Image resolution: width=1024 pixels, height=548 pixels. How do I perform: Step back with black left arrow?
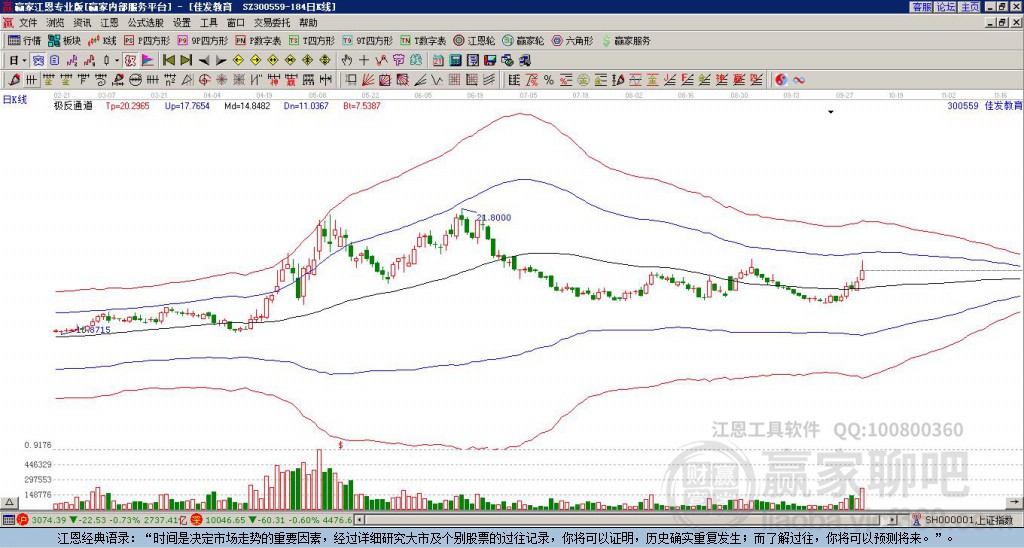pyautogui.click(x=204, y=61)
